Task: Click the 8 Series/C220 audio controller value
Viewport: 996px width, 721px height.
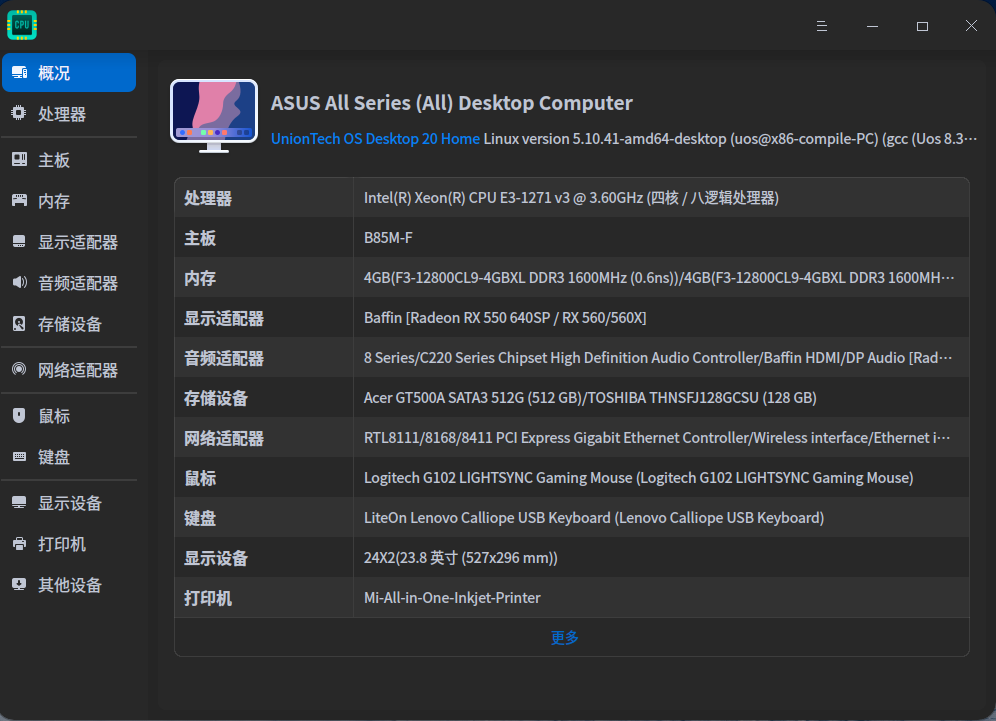Action: [x=658, y=358]
